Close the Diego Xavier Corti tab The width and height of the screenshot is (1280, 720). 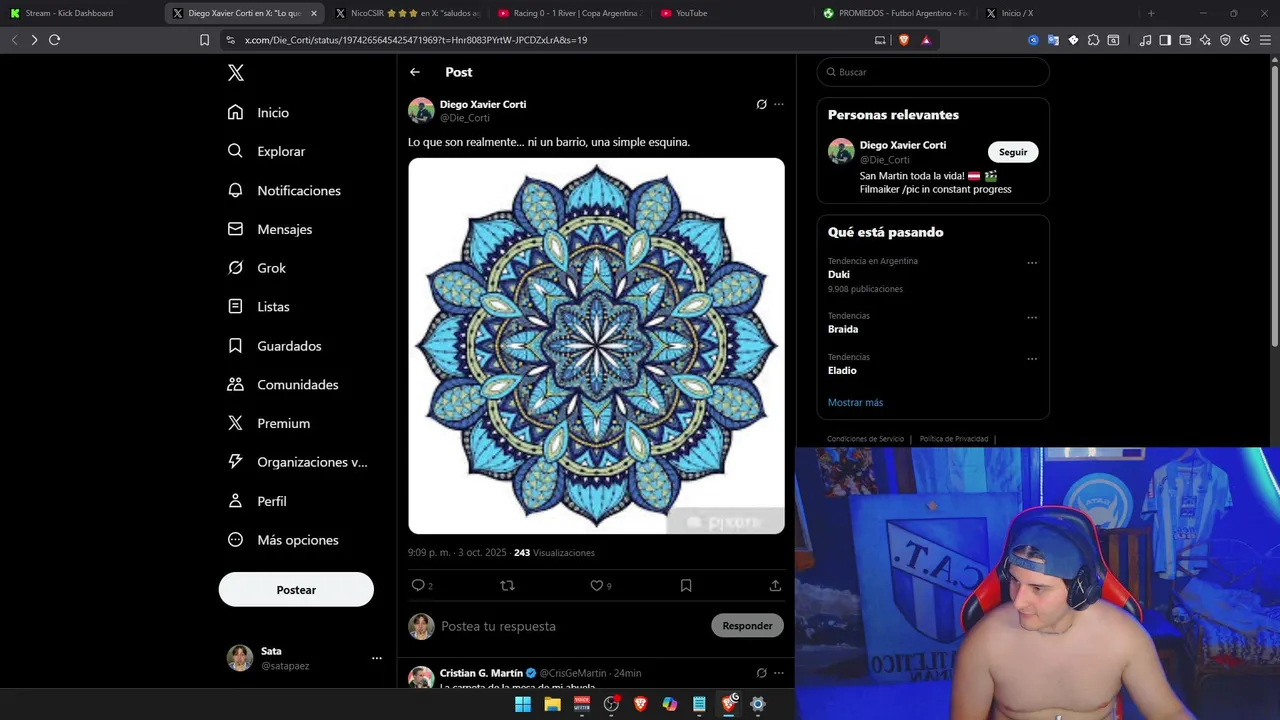click(314, 13)
